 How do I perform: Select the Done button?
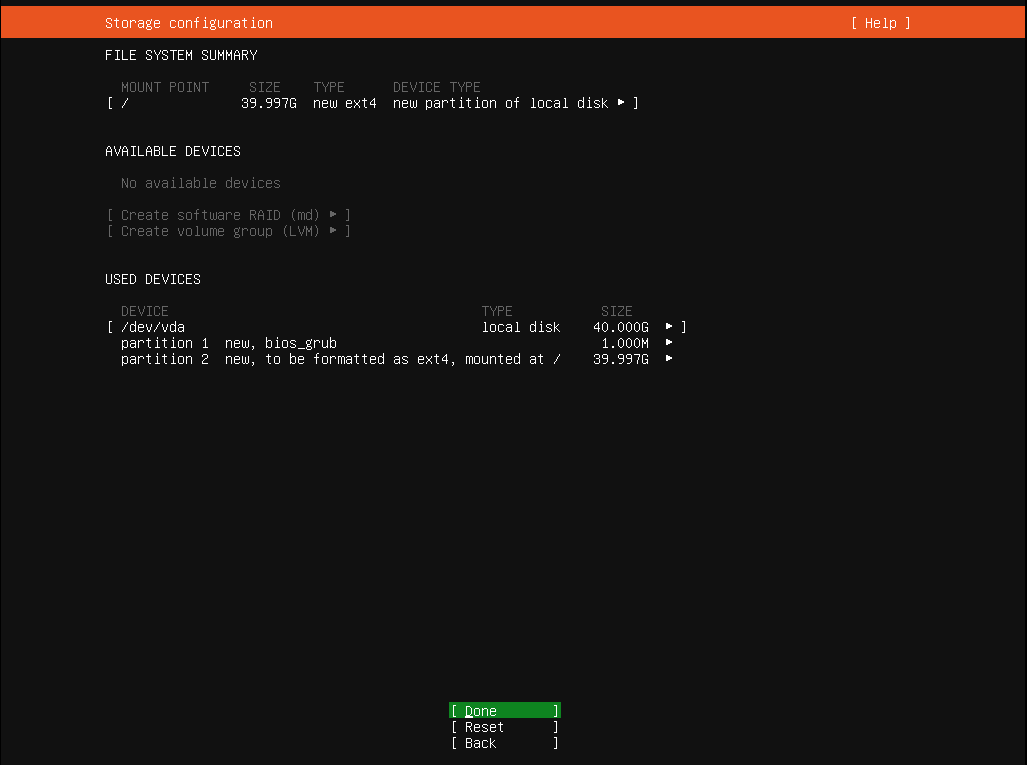504,710
